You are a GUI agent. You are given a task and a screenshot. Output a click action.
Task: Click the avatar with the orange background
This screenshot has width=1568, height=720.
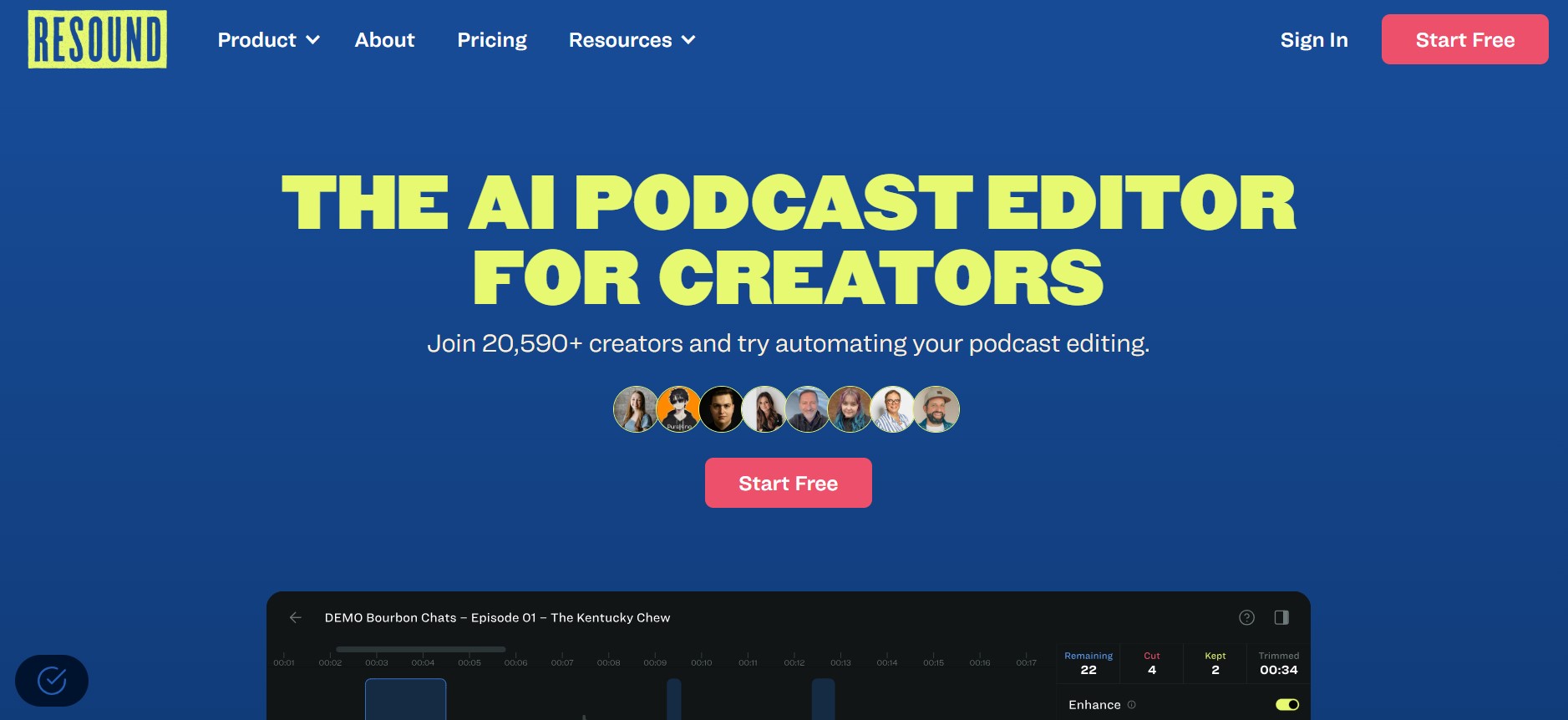click(x=678, y=409)
